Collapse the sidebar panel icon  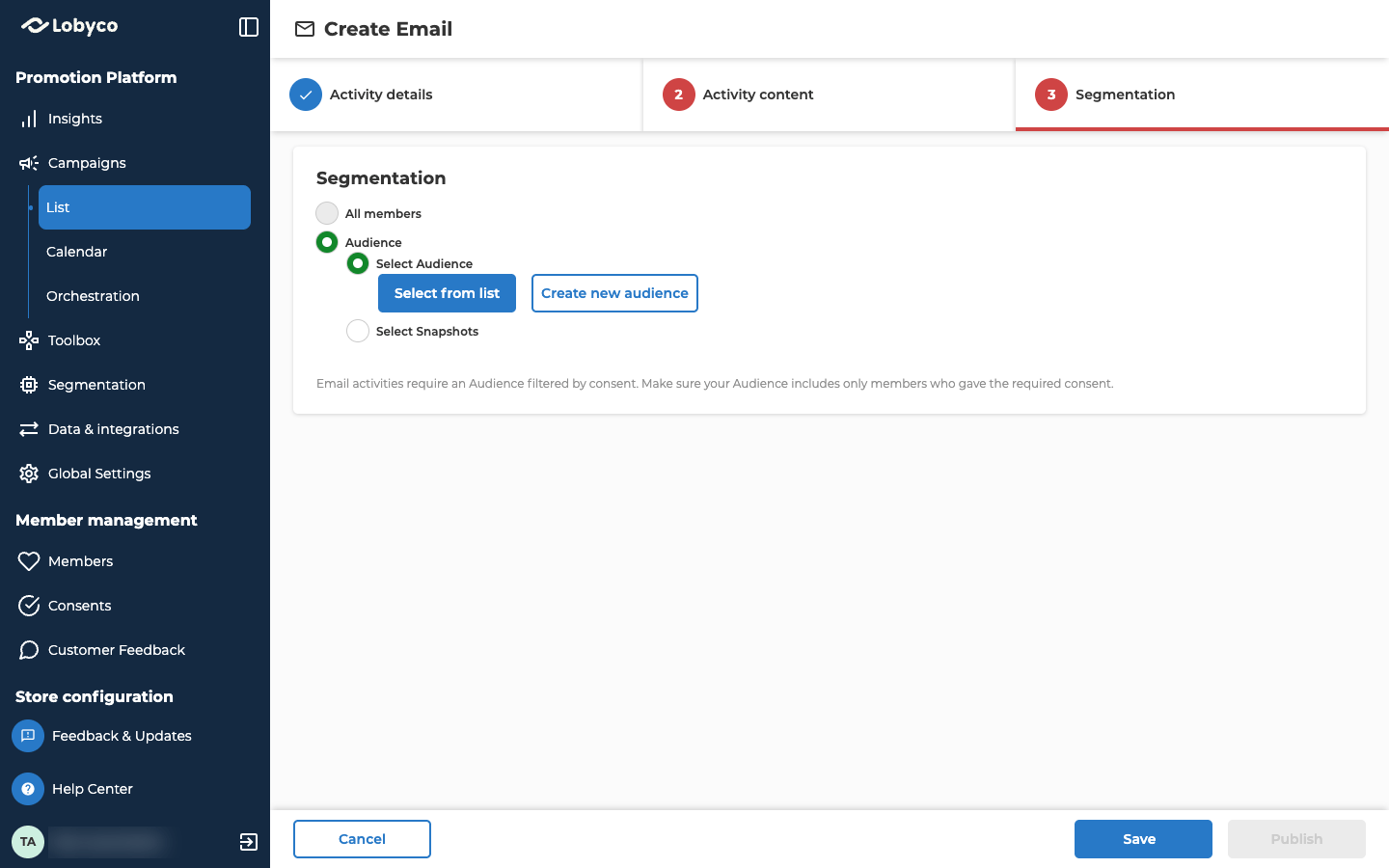click(x=249, y=27)
